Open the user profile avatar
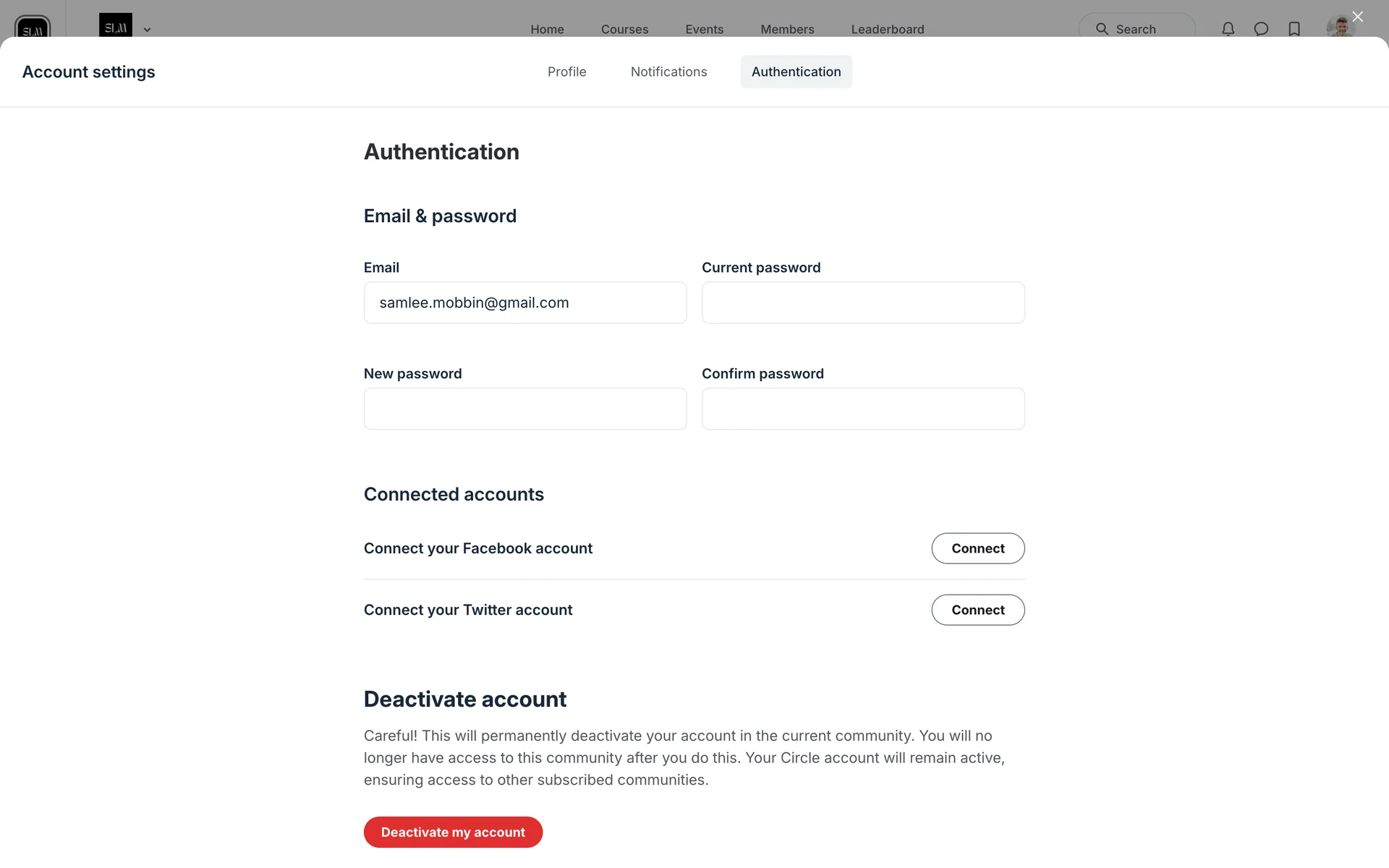Screen dimensions: 1389x868 pyautogui.click(x=1339, y=27)
